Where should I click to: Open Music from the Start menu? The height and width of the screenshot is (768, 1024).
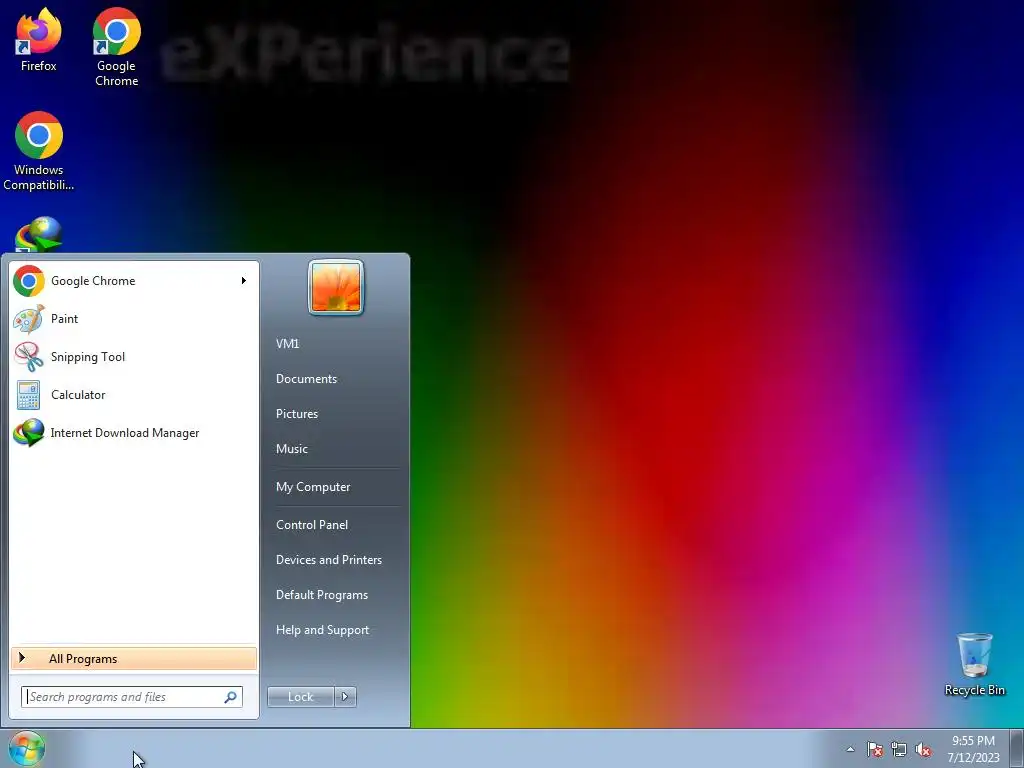(292, 449)
